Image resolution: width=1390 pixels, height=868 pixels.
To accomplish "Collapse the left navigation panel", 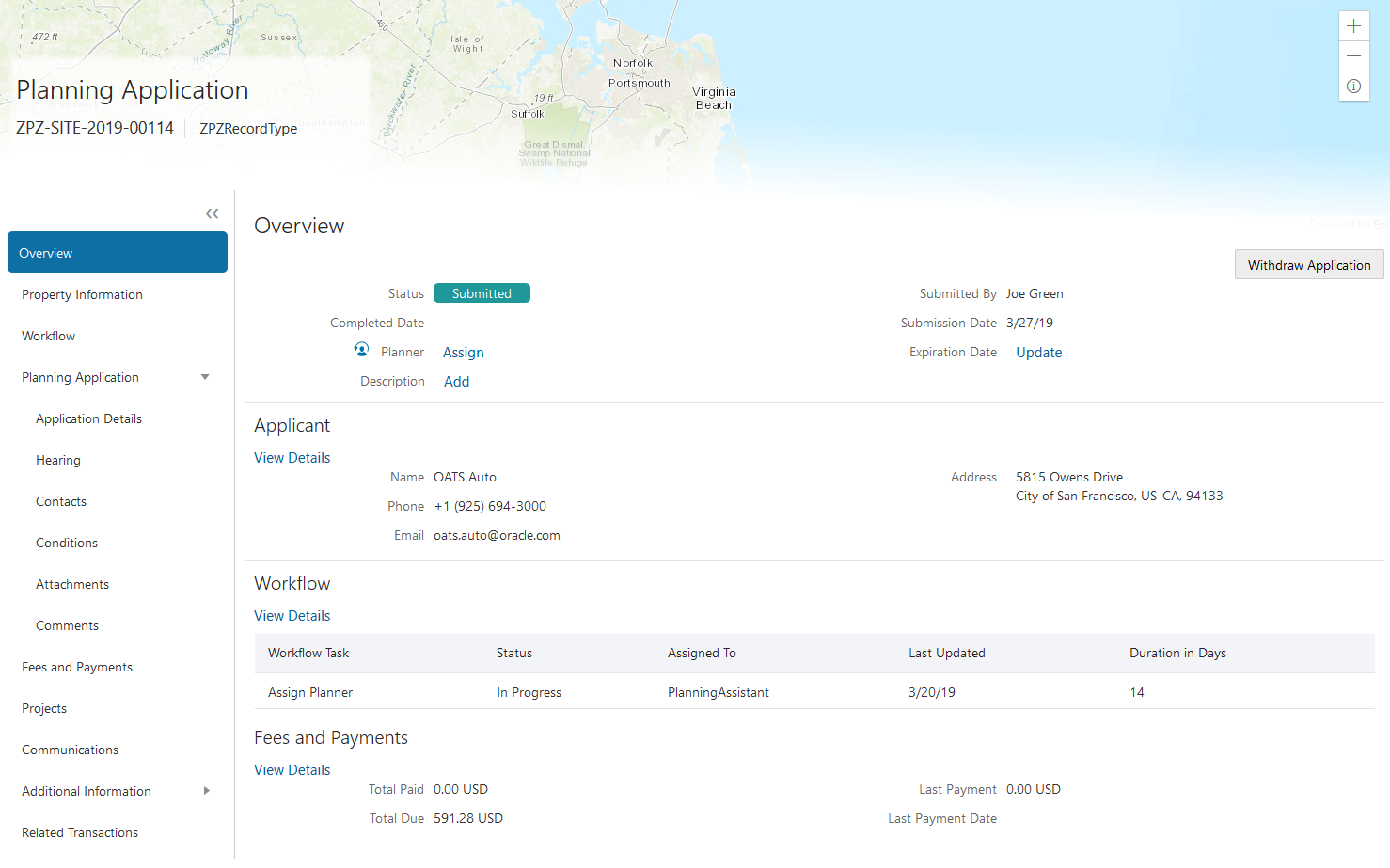I will (x=212, y=213).
